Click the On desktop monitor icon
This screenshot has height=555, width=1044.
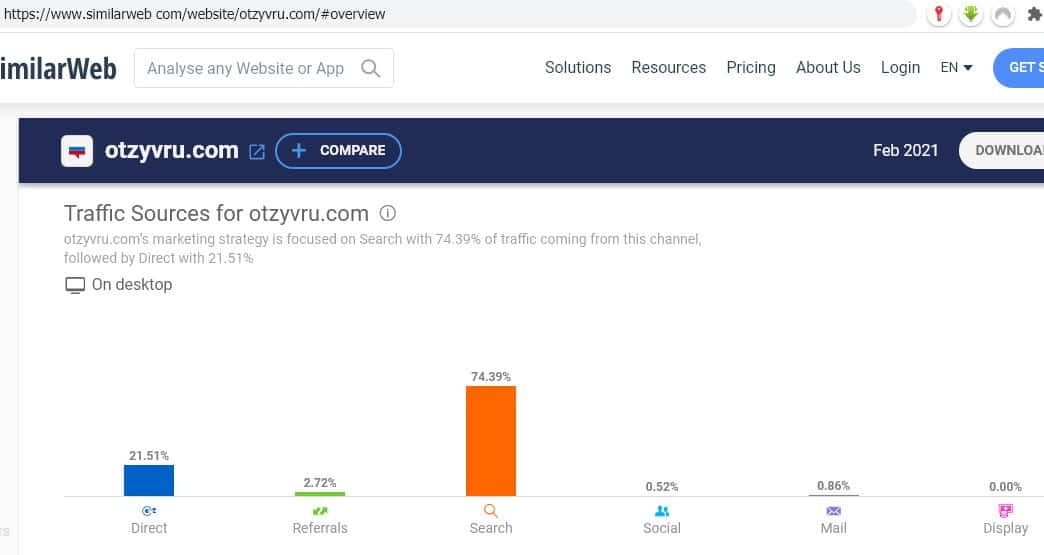coord(75,285)
